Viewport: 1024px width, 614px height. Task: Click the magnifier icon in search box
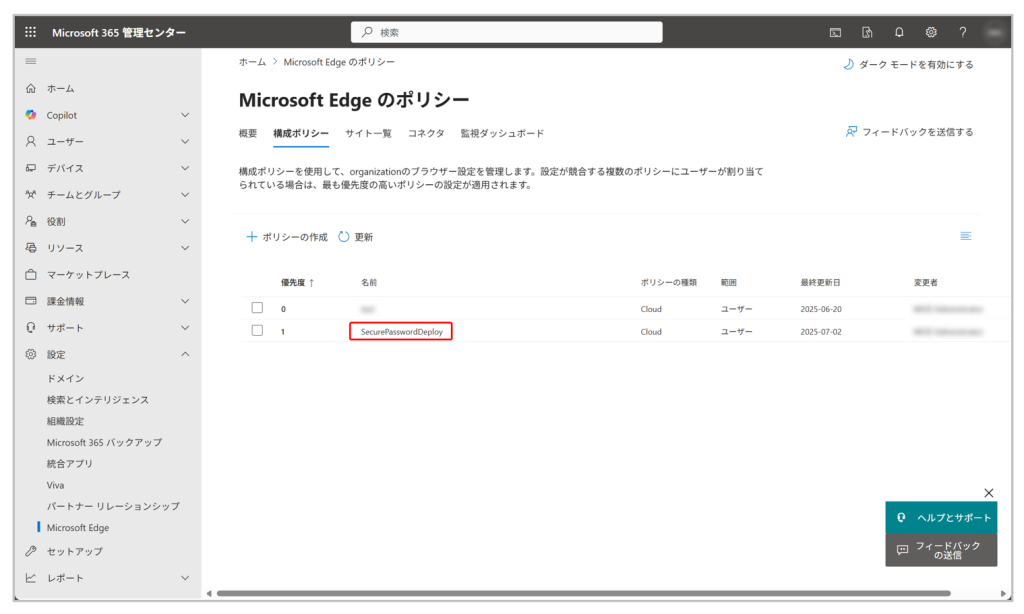point(367,32)
